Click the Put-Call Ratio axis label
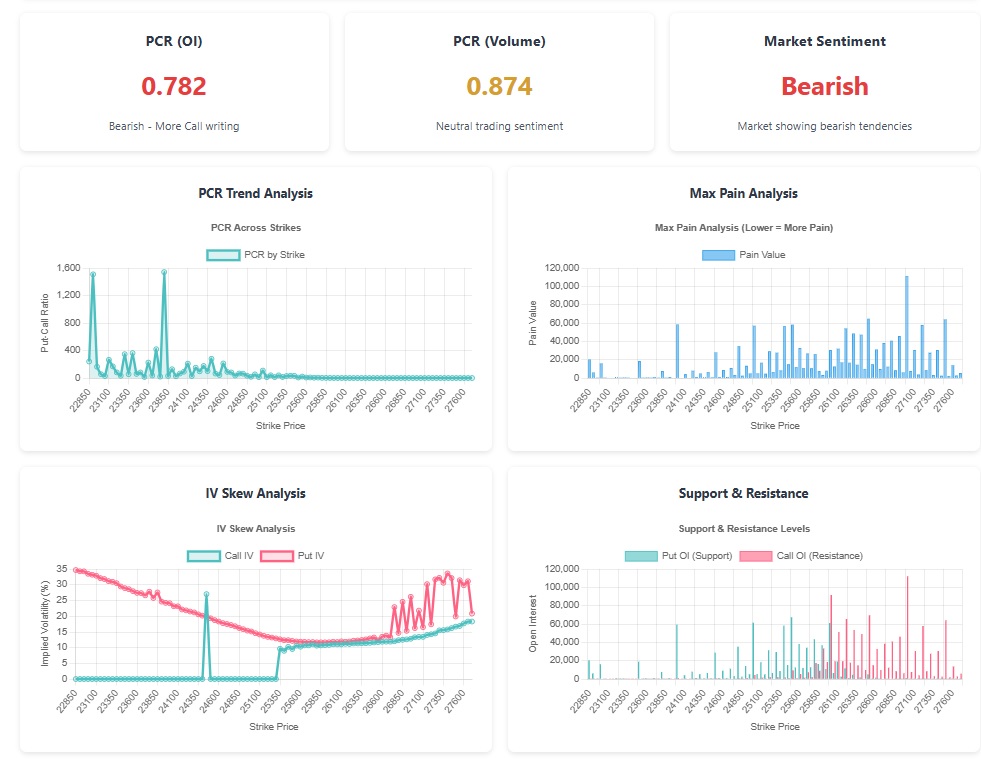 44,323
